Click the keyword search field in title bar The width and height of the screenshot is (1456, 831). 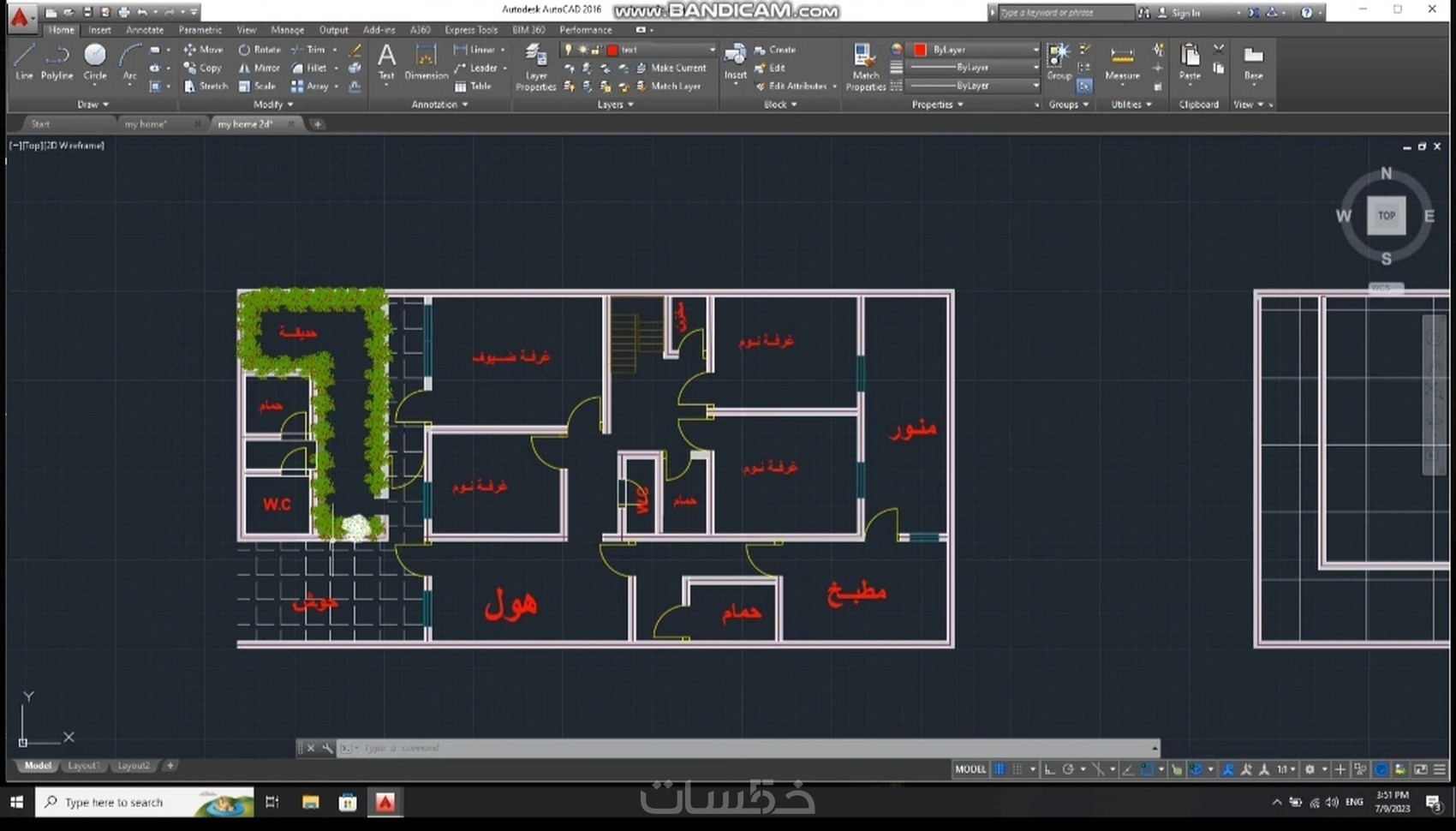(1065, 13)
